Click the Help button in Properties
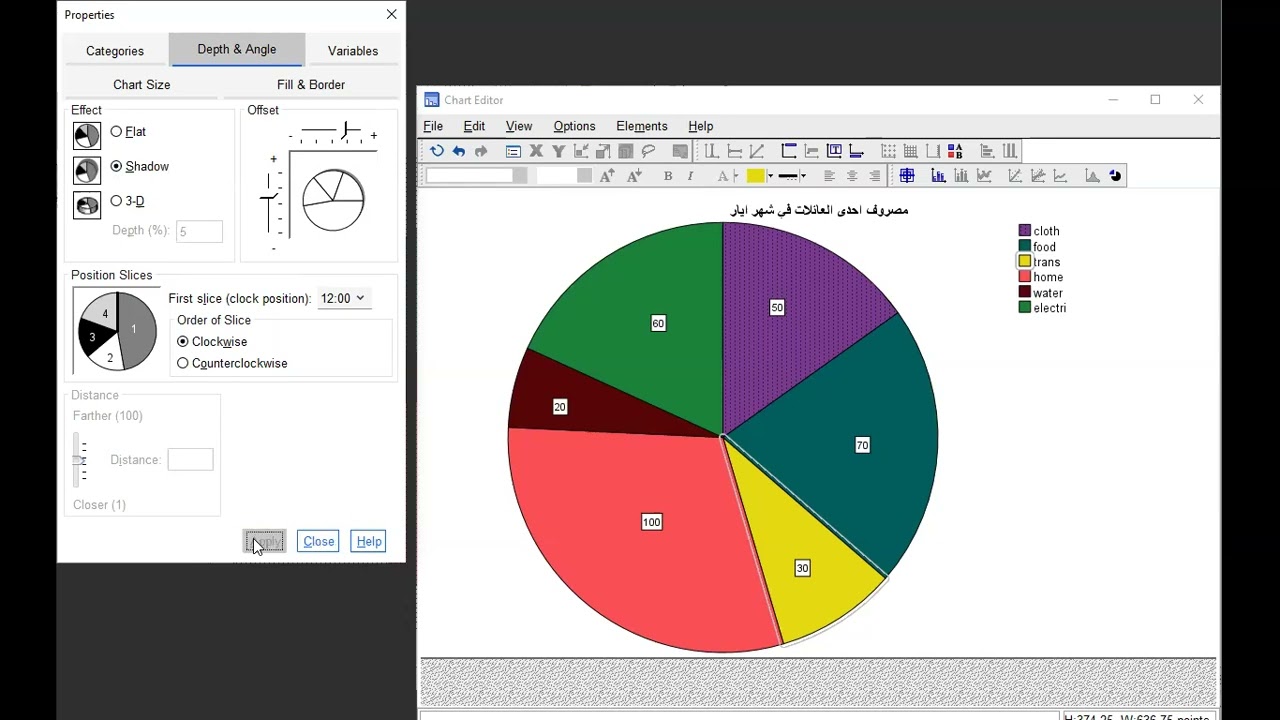Screen dimensions: 1280x720 click(x=369, y=541)
